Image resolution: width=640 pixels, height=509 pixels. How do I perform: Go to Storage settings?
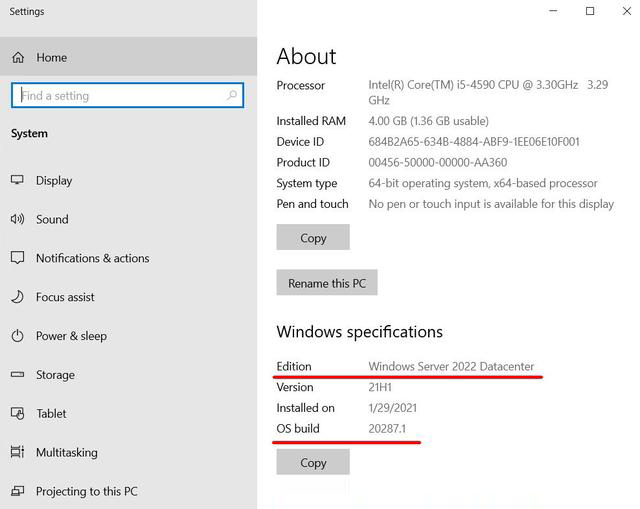pos(55,375)
